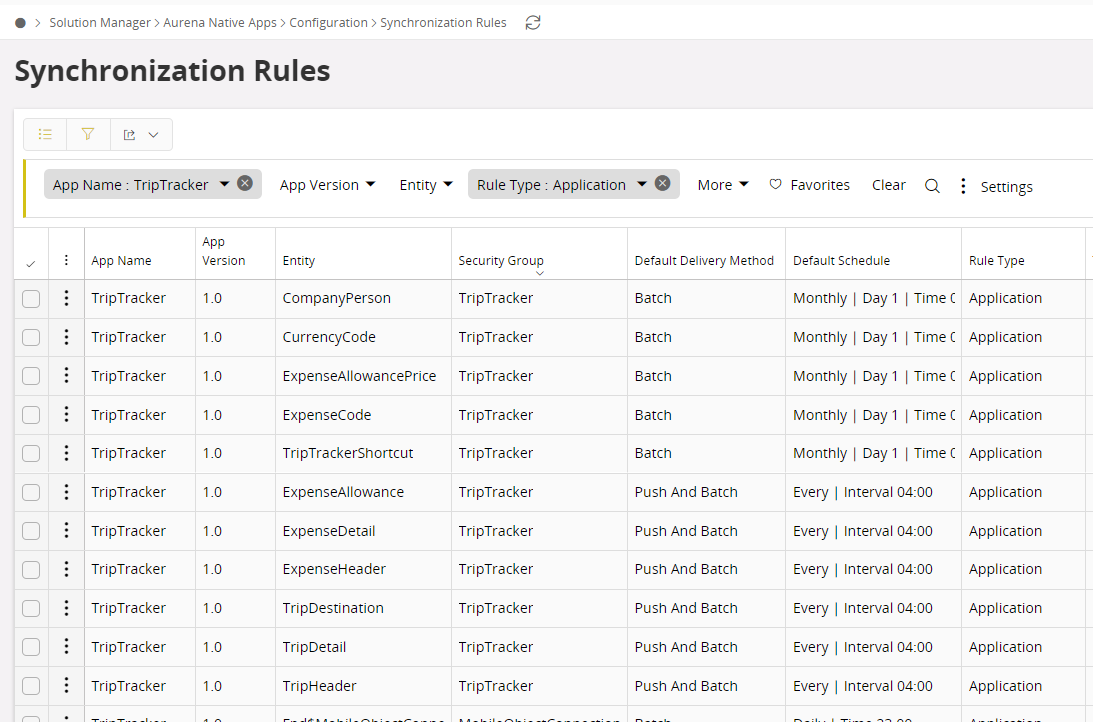Go to Aurena Native Apps breadcrumb
This screenshot has height=722, width=1093.
click(220, 22)
